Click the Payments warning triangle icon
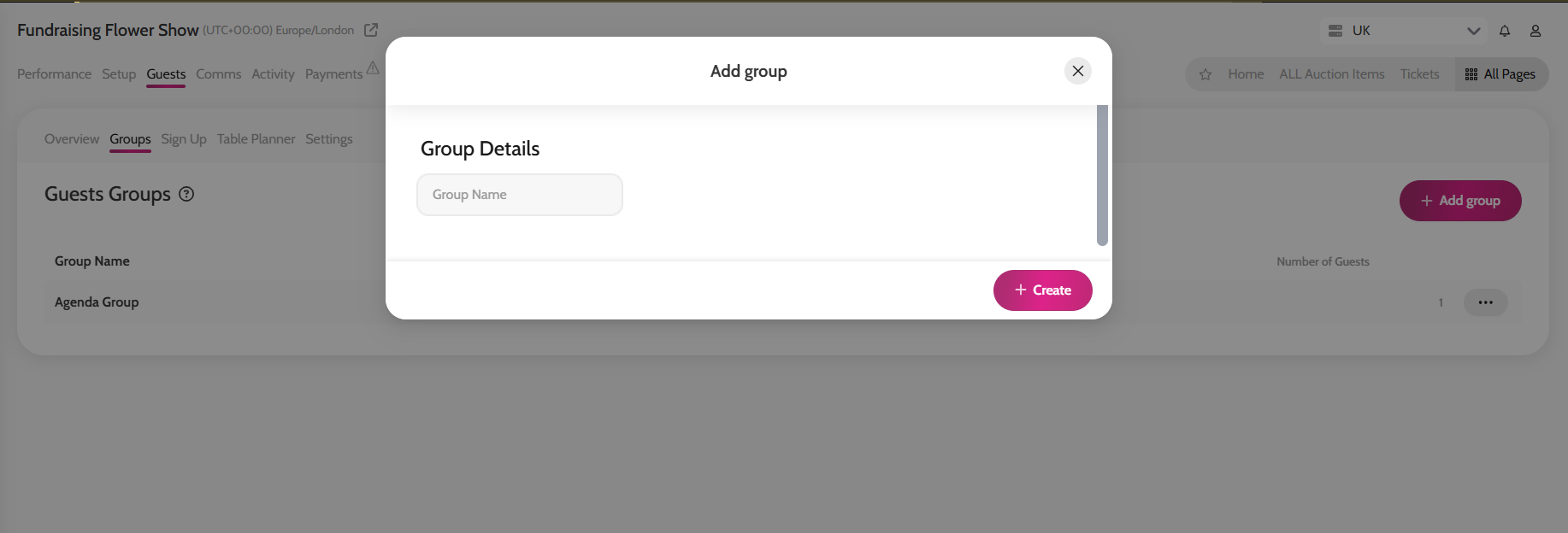Viewport: 1568px width, 533px height. [373, 67]
